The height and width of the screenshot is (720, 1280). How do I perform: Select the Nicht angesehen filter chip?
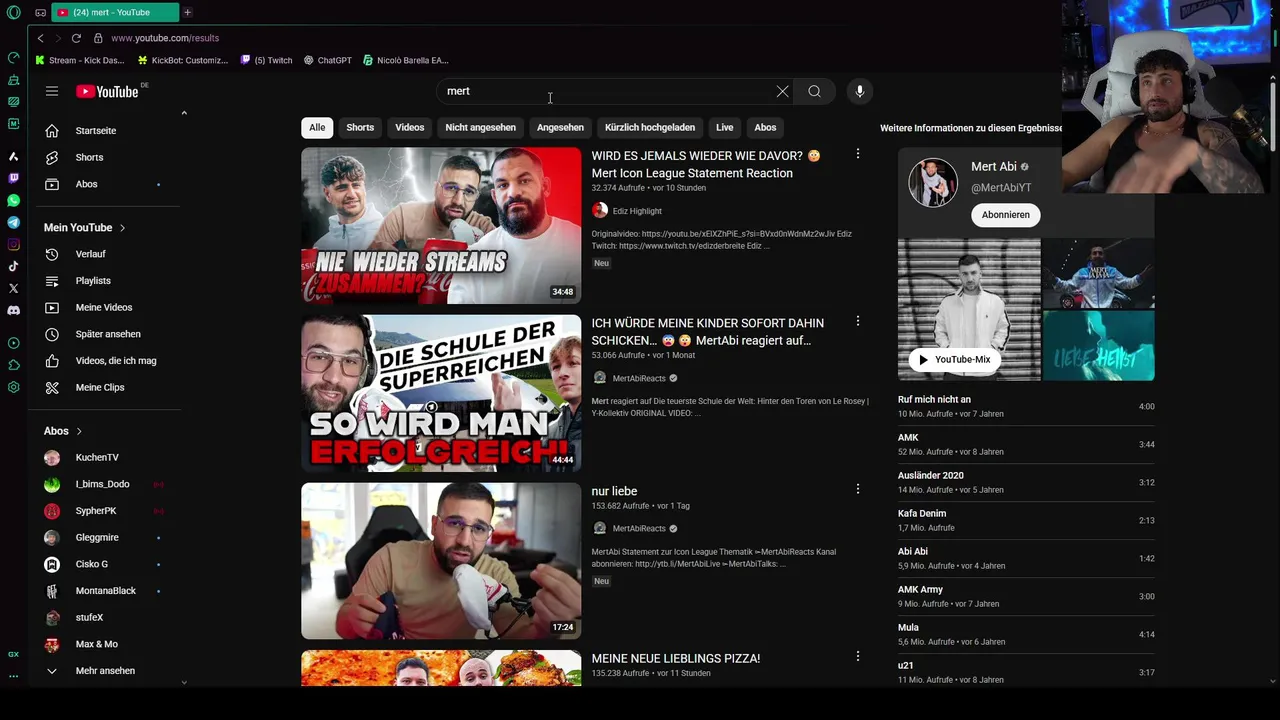[481, 128]
